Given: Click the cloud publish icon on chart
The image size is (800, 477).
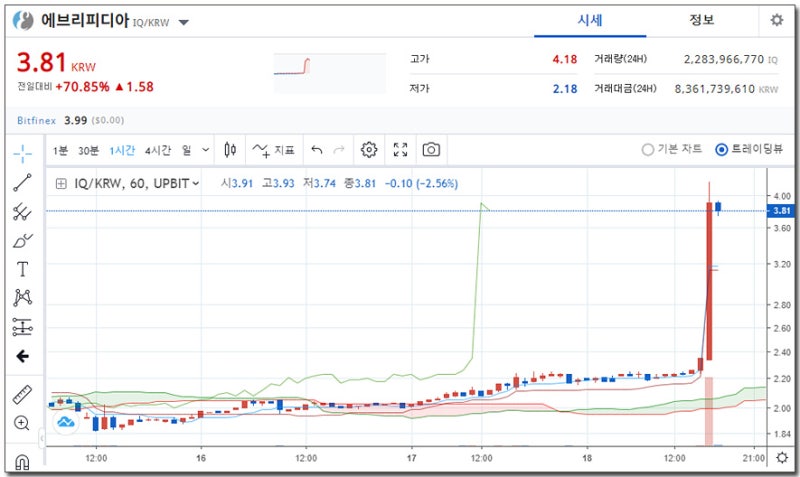Looking at the screenshot, I should pos(66,422).
